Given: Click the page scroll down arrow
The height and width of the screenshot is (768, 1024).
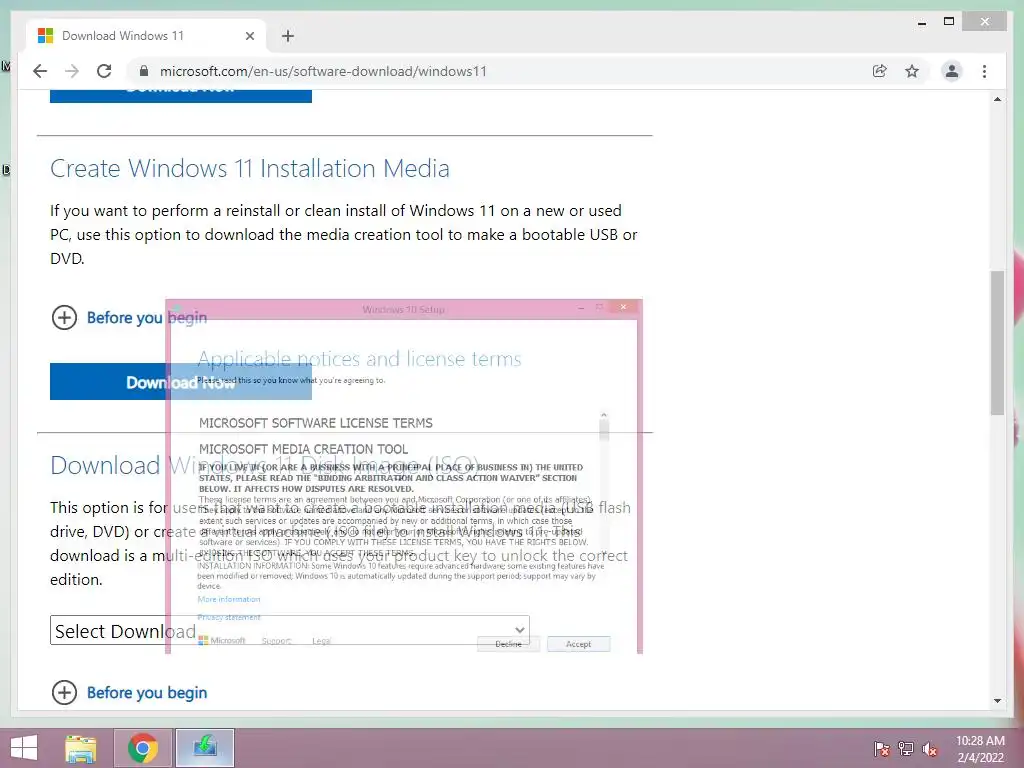Looking at the screenshot, I should (997, 700).
